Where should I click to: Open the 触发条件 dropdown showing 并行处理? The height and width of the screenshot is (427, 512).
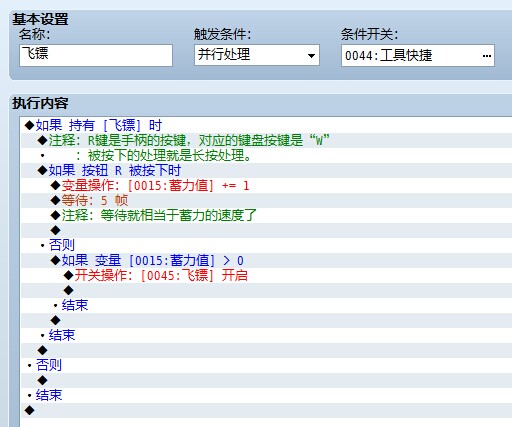[x=257, y=55]
